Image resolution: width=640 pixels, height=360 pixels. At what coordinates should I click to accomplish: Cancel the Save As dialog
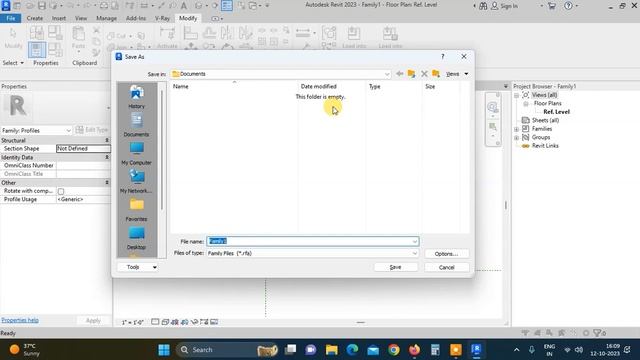(x=447, y=267)
